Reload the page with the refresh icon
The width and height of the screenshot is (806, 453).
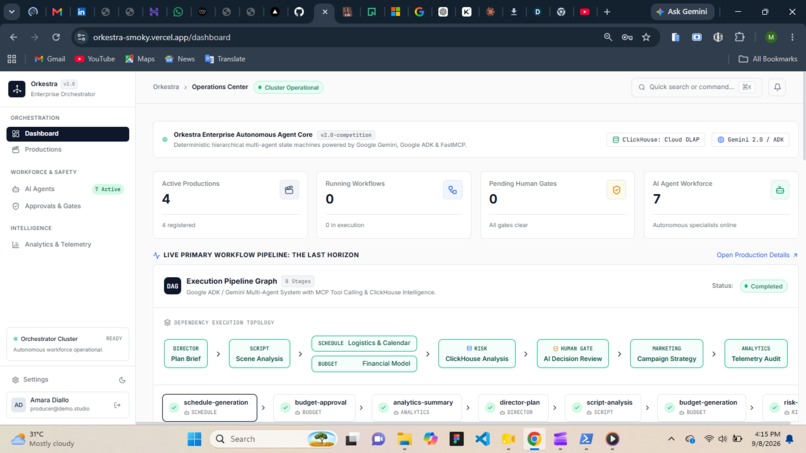coord(56,37)
